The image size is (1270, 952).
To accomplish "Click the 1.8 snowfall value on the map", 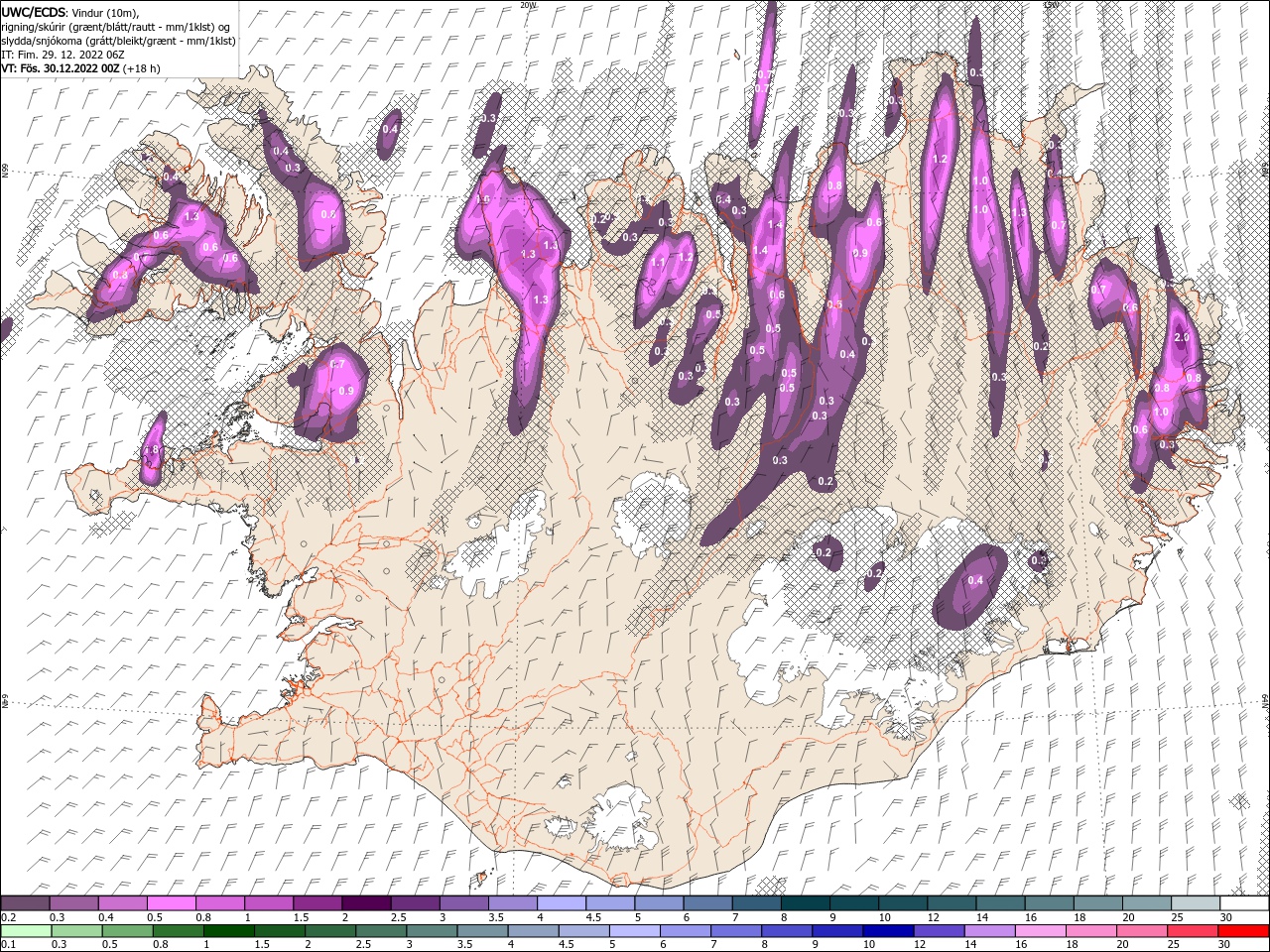I will [x=151, y=450].
